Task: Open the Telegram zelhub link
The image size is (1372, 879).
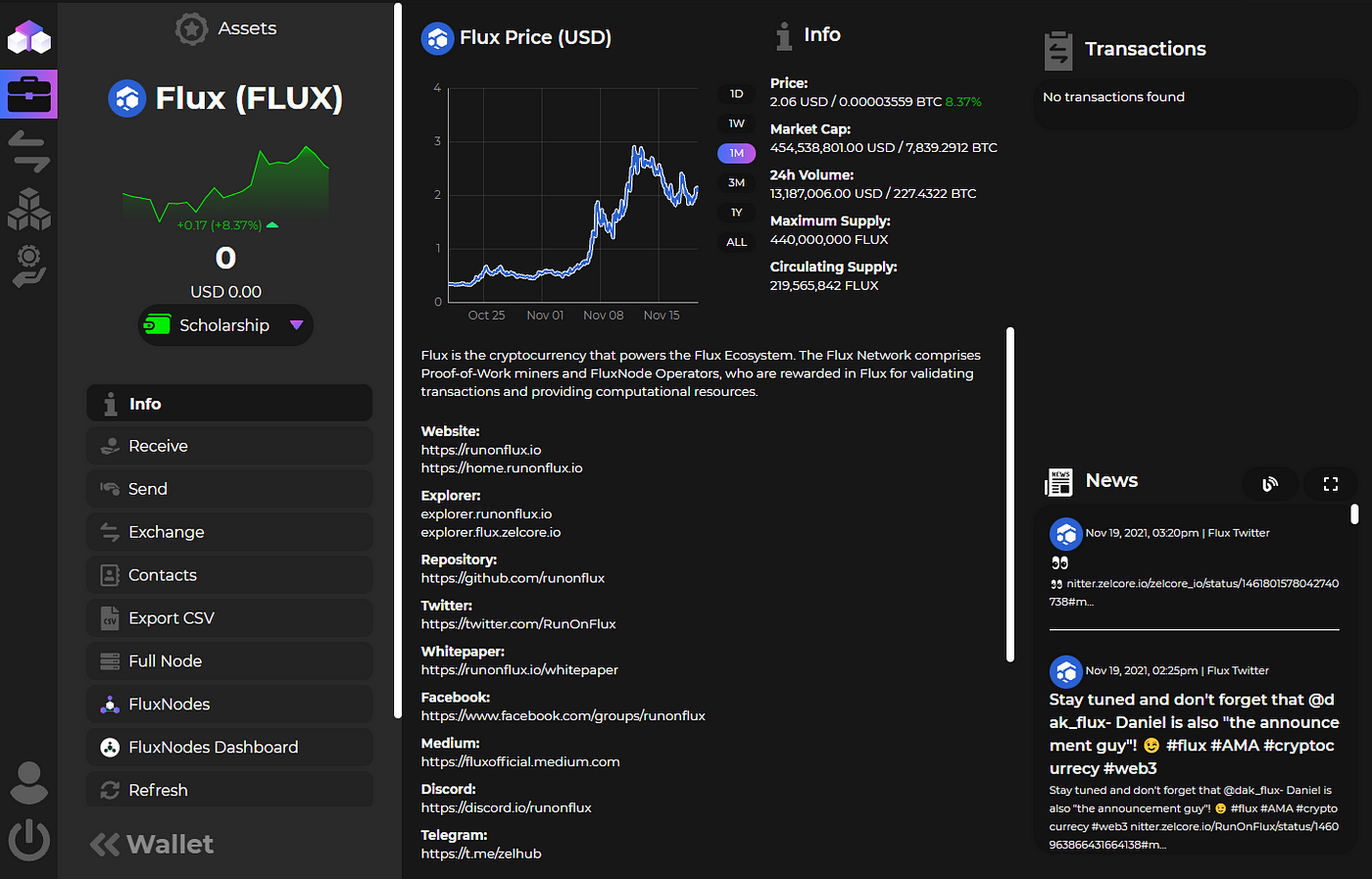Action: click(x=481, y=854)
